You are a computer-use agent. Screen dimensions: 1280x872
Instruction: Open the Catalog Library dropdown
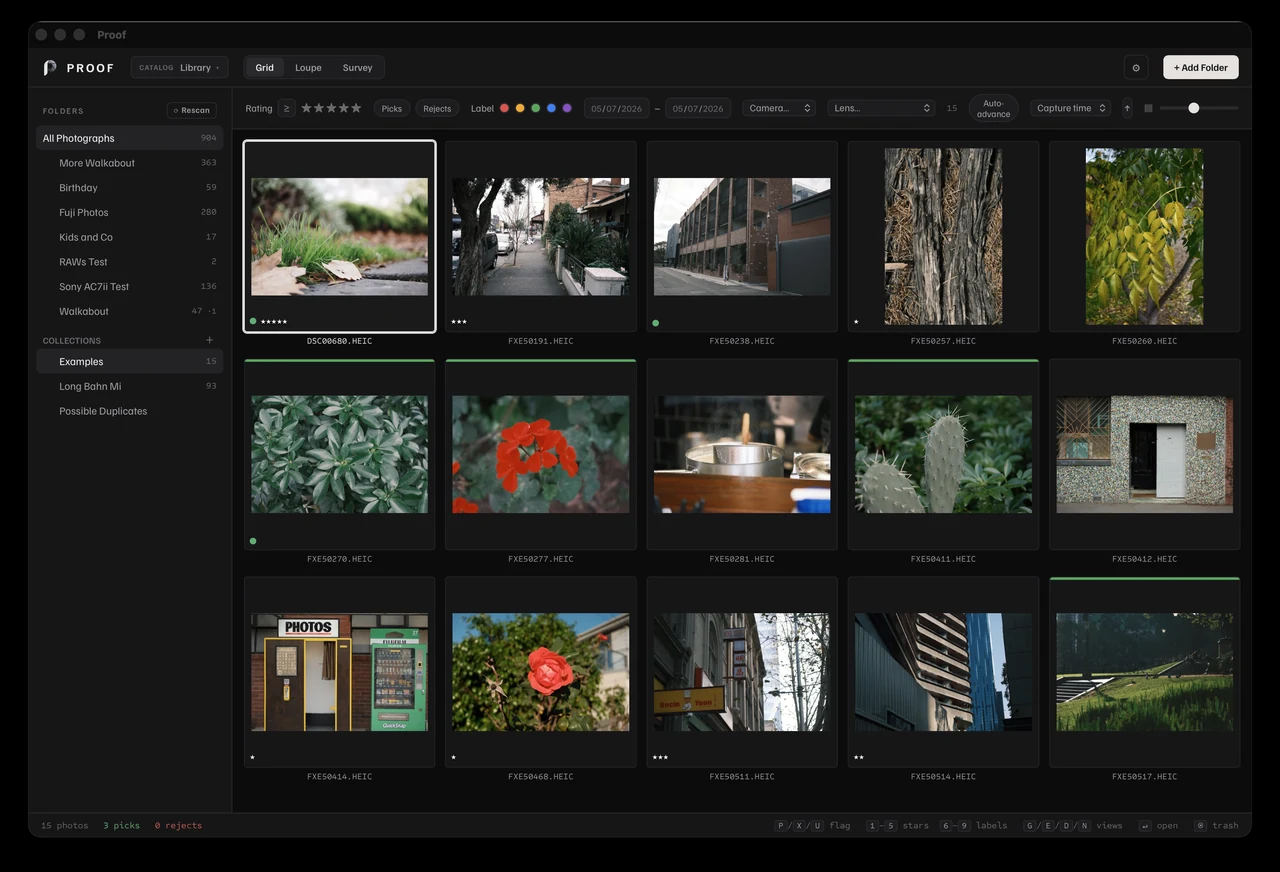click(180, 68)
